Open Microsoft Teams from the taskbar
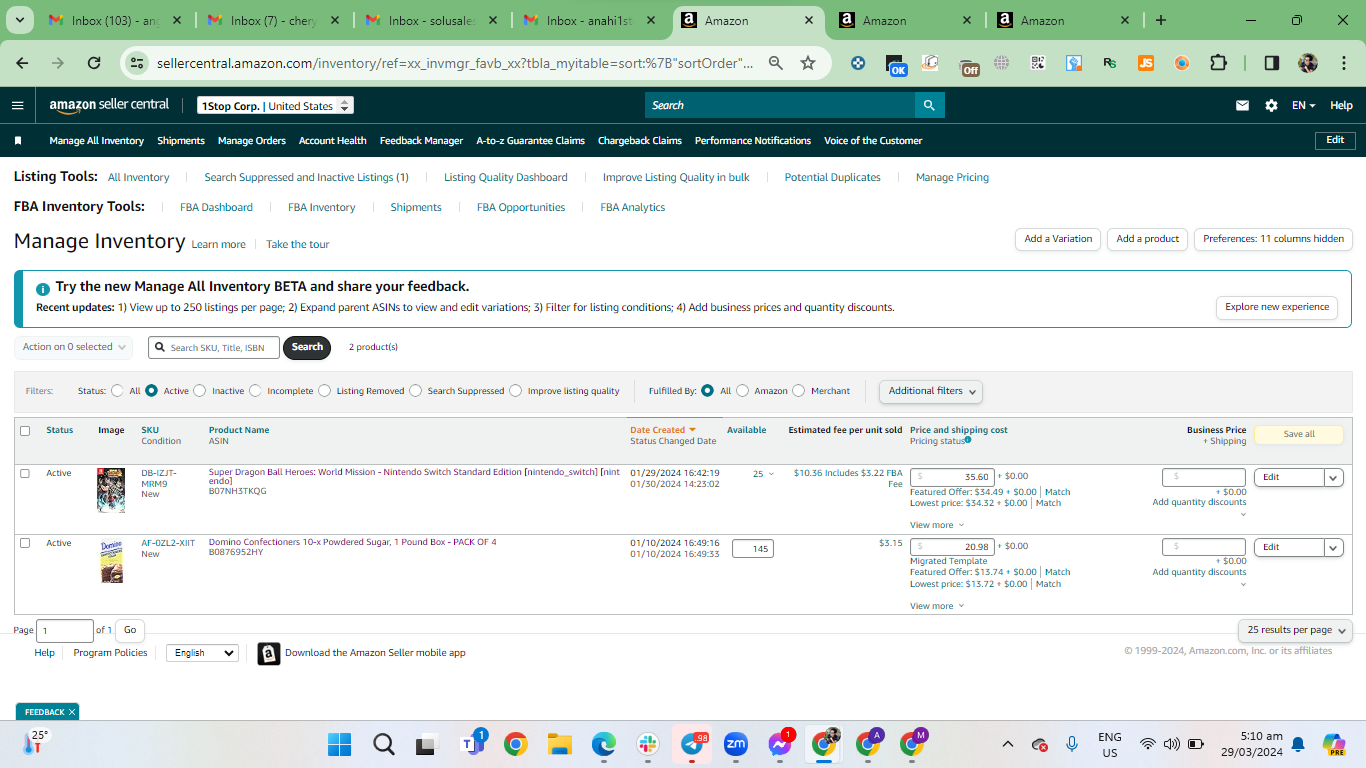This screenshot has width=1366, height=768. [x=471, y=744]
